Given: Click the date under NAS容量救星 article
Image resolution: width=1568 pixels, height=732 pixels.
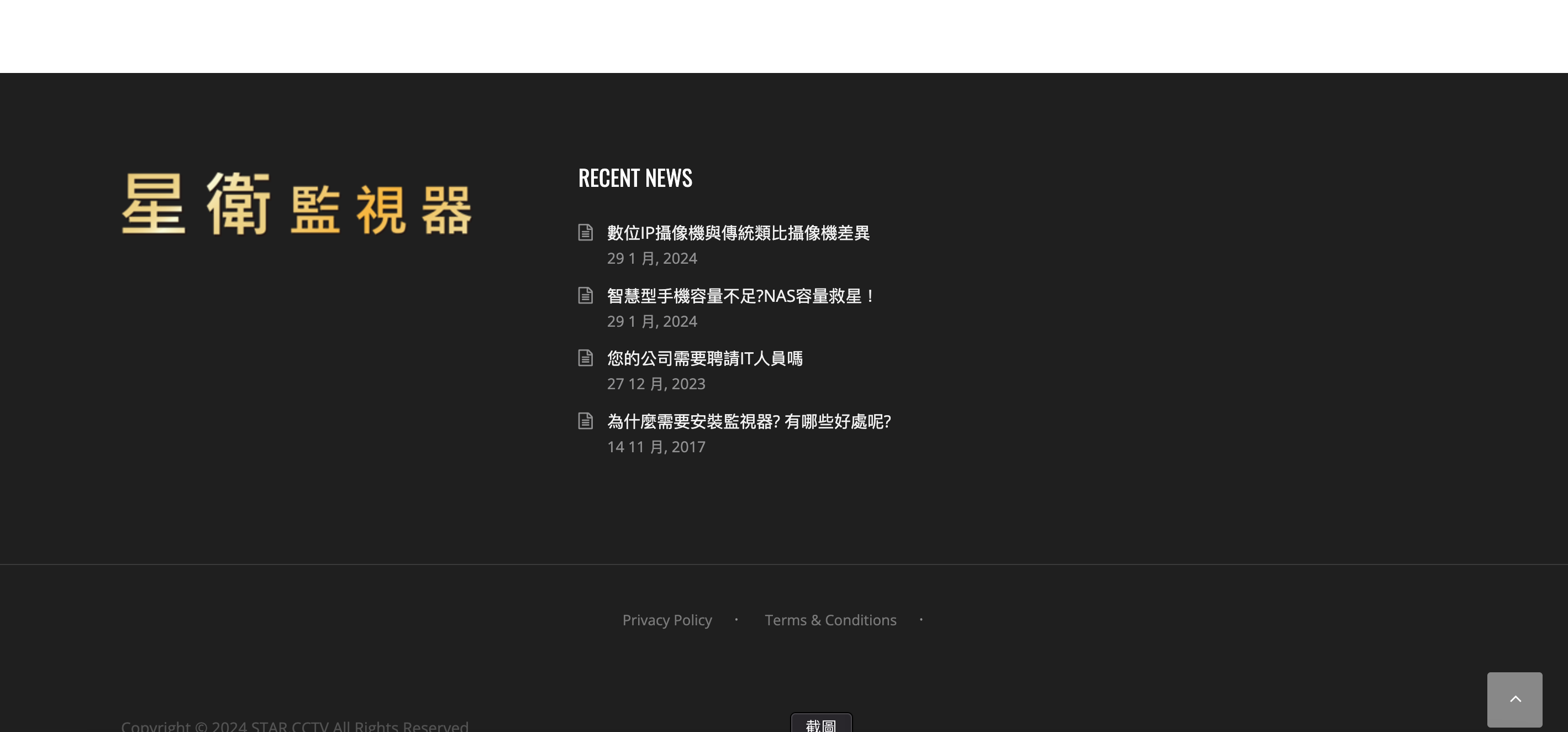Looking at the screenshot, I should (x=651, y=322).
